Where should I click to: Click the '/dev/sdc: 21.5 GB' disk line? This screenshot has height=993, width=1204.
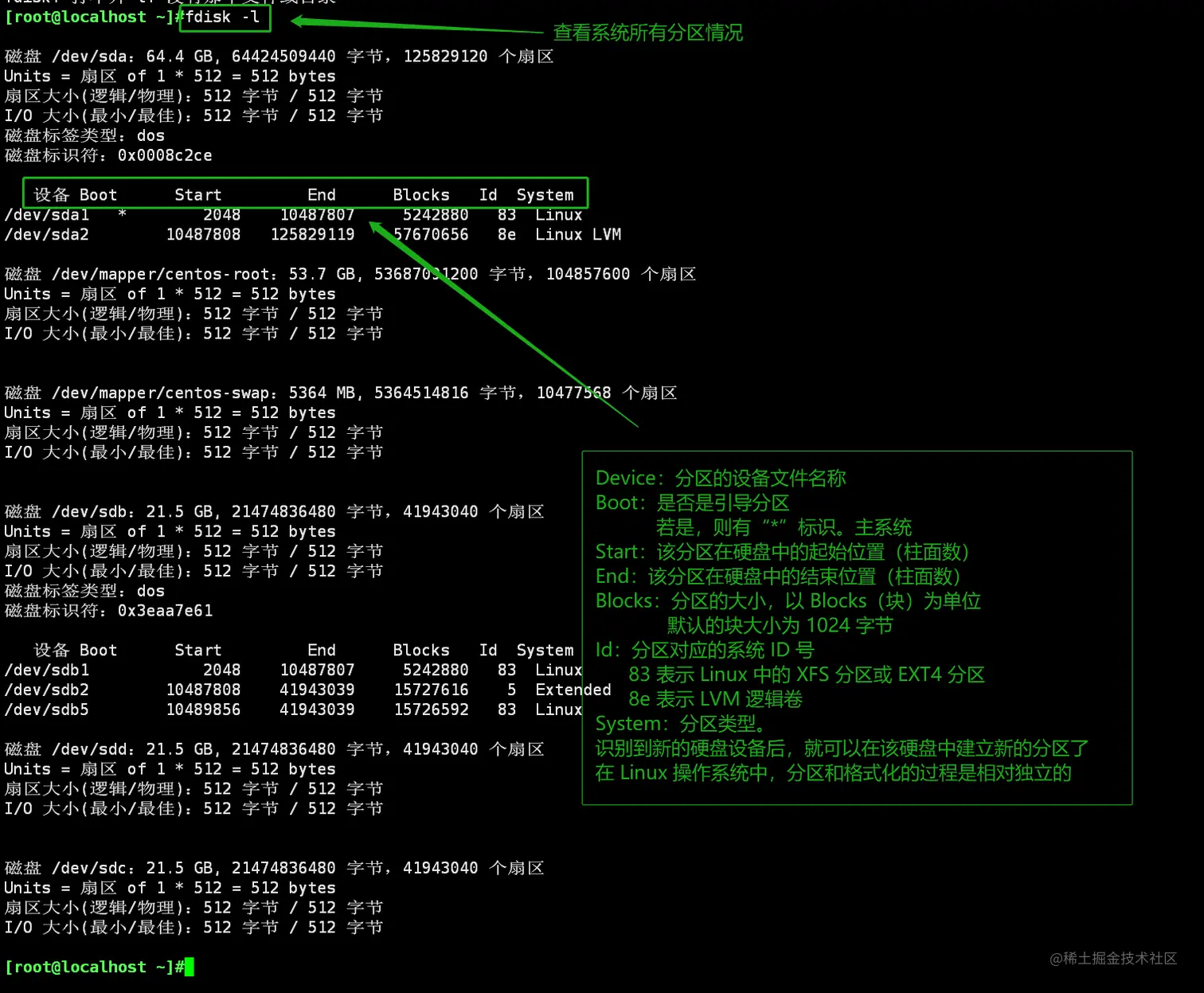[275, 868]
